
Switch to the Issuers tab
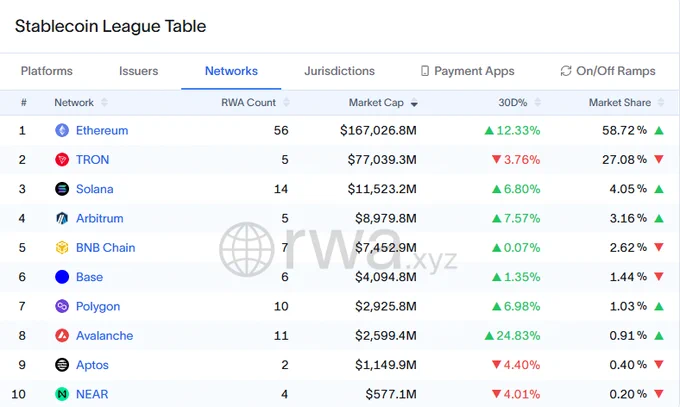pos(138,71)
